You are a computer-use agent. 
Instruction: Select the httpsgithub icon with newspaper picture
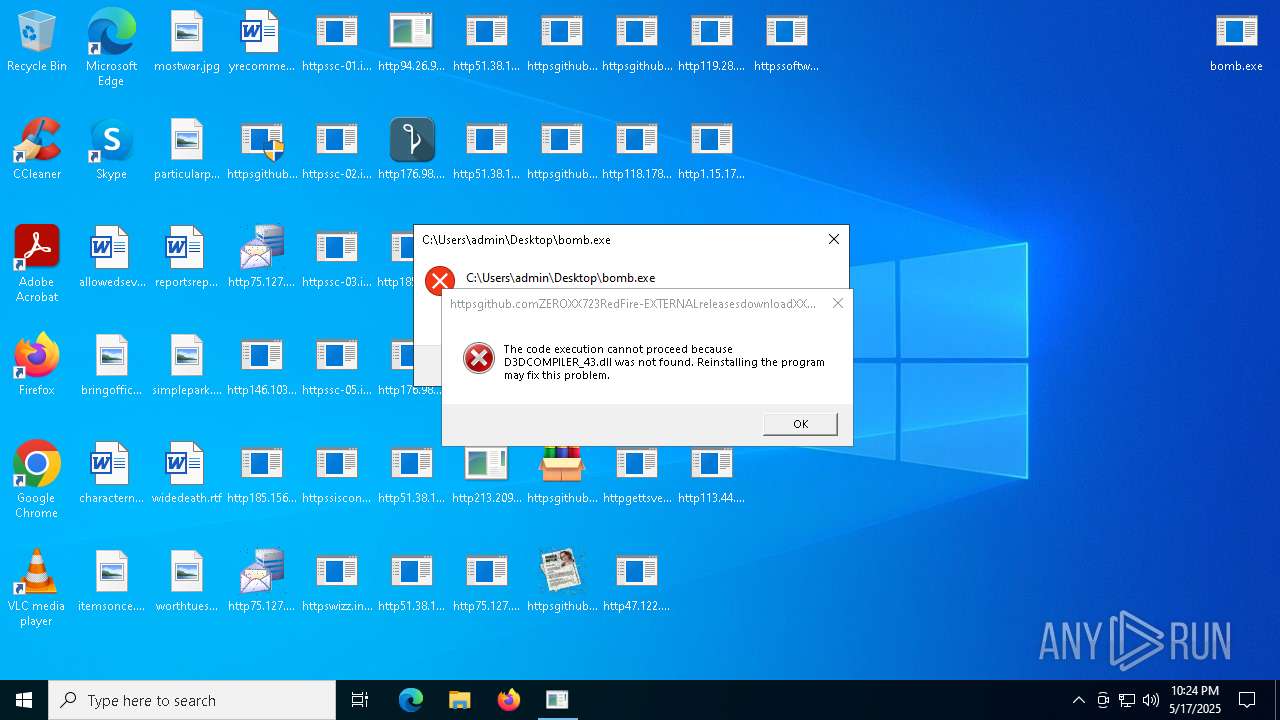click(x=562, y=582)
